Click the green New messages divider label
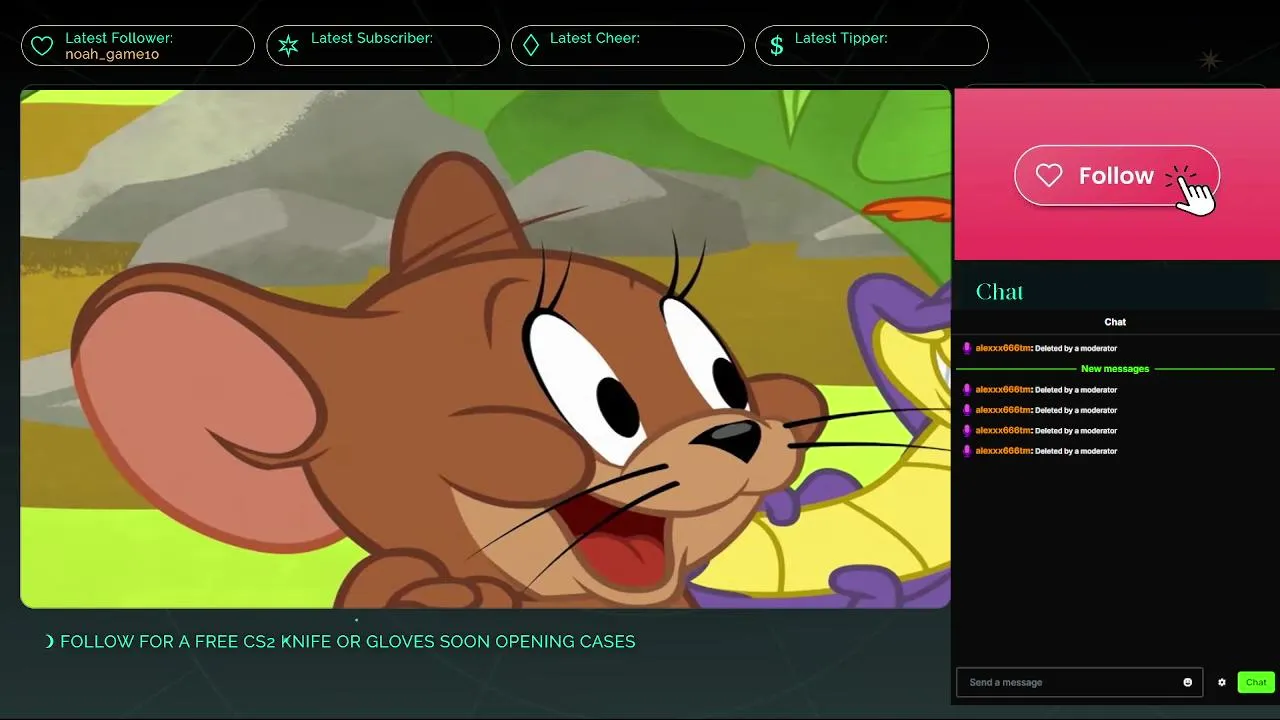Image resolution: width=1280 pixels, height=720 pixels. tap(1115, 369)
